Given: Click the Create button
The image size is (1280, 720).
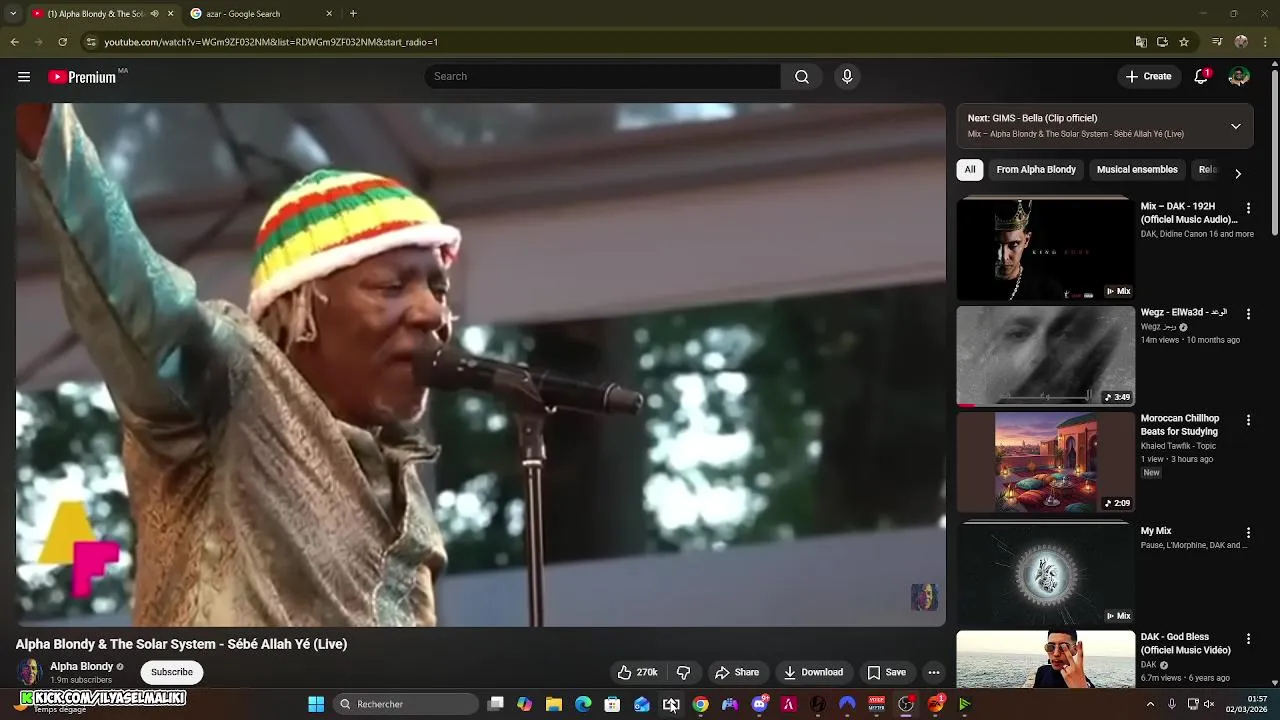Looking at the screenshot, I should coord(1148,77).
